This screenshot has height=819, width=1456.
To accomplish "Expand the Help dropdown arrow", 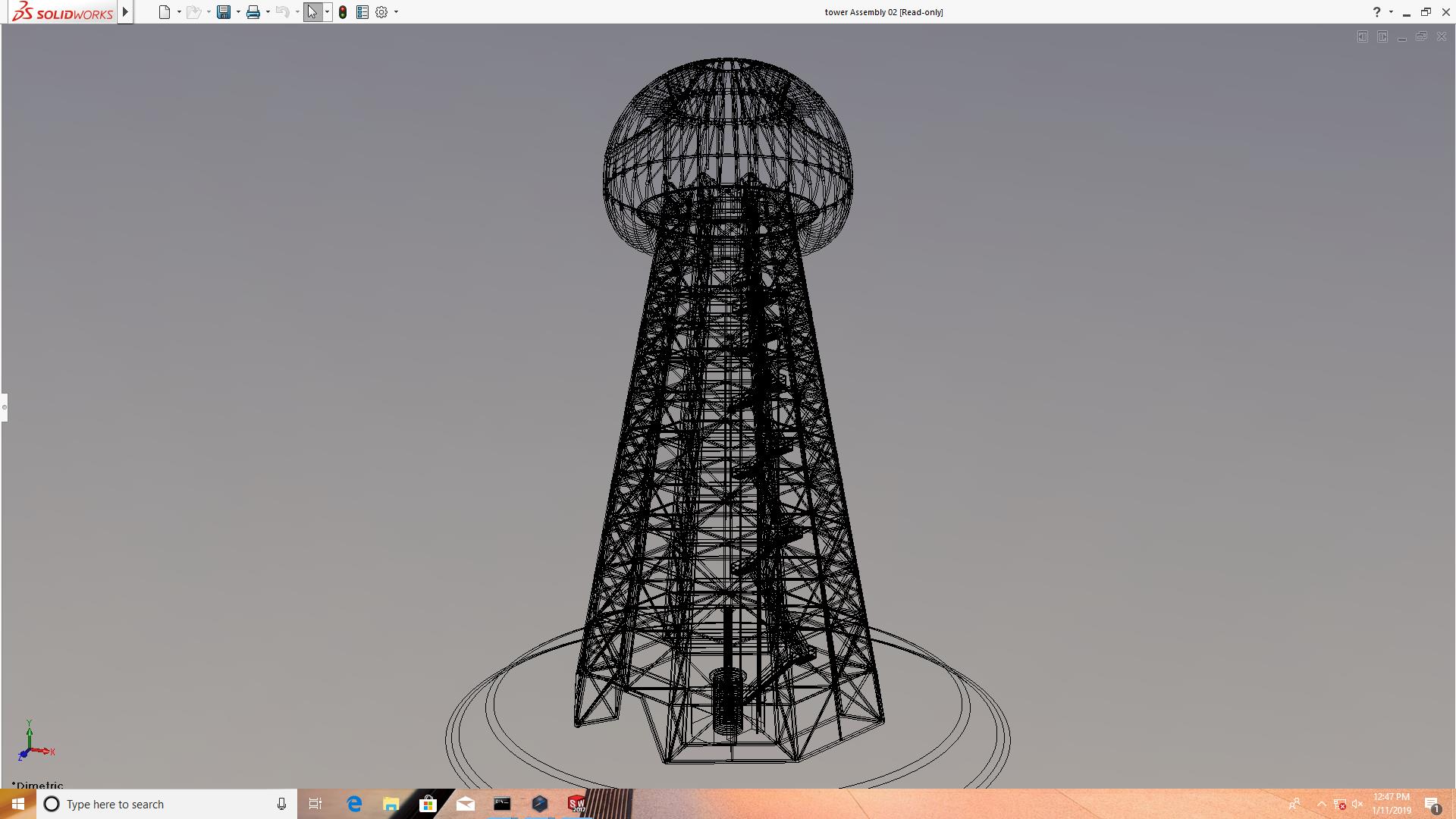I will click(1391, 12).
